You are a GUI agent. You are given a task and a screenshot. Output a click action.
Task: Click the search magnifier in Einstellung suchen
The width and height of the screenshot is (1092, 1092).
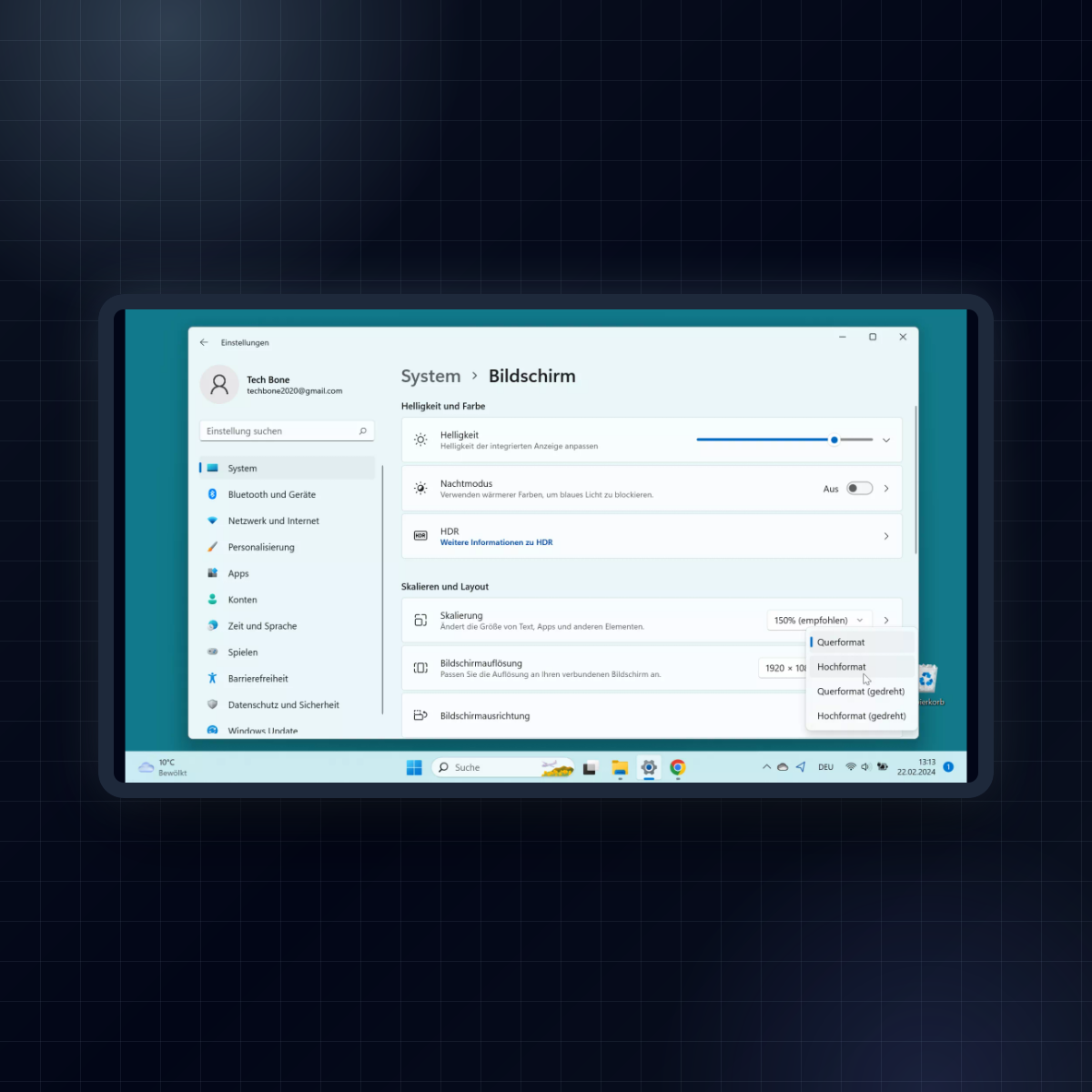(x=363, y=430)
